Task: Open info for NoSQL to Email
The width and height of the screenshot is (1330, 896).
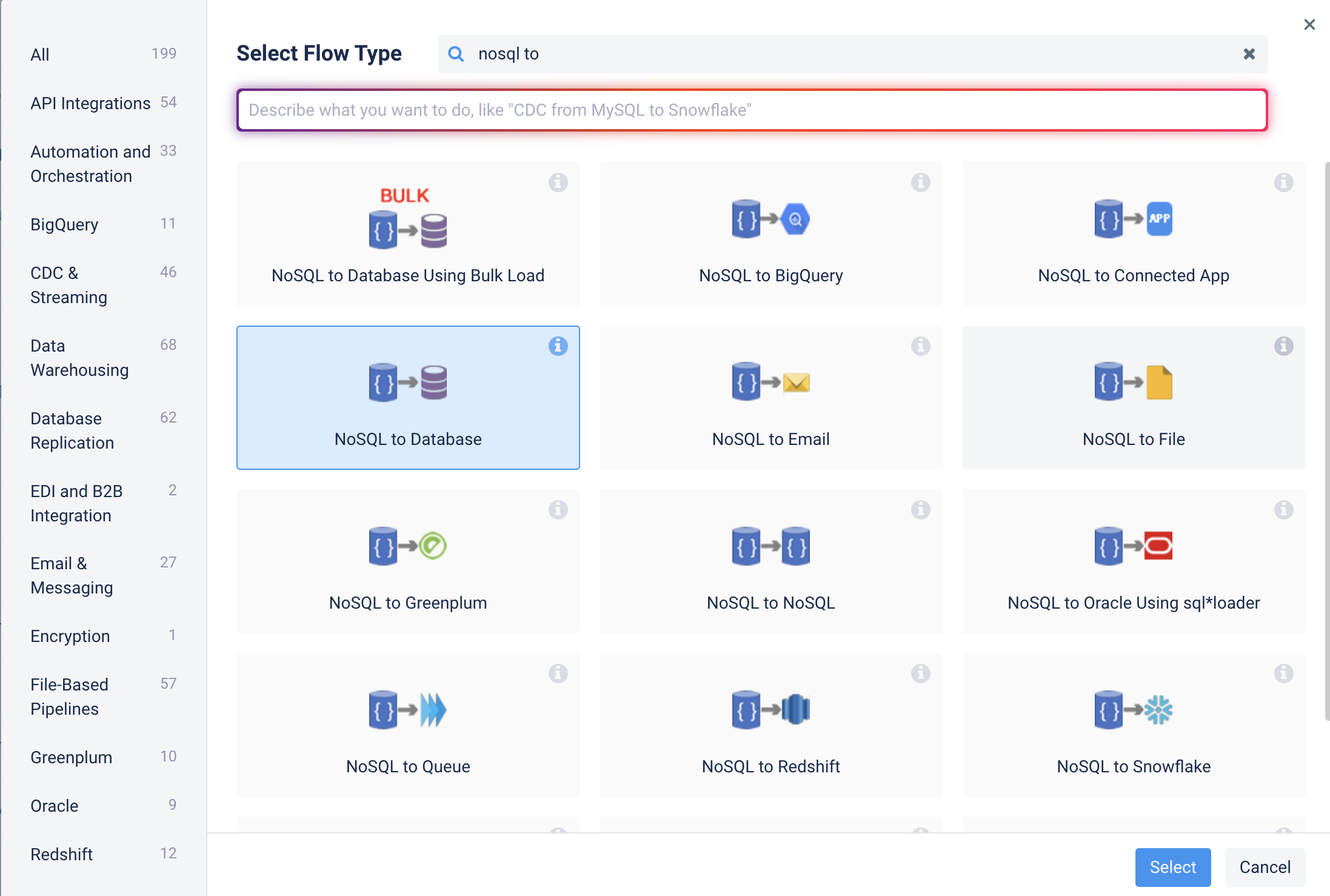Action: coord(920,346)
